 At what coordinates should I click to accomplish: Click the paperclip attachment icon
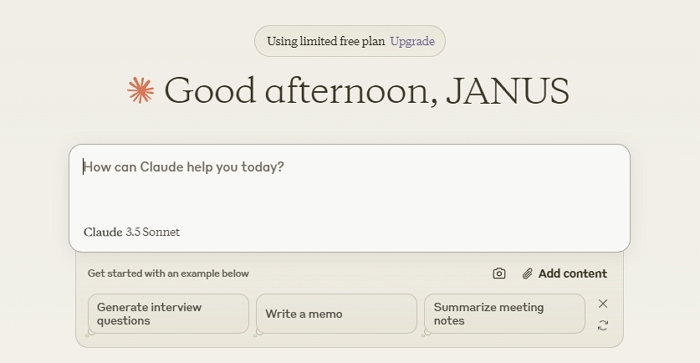(527, 273)
